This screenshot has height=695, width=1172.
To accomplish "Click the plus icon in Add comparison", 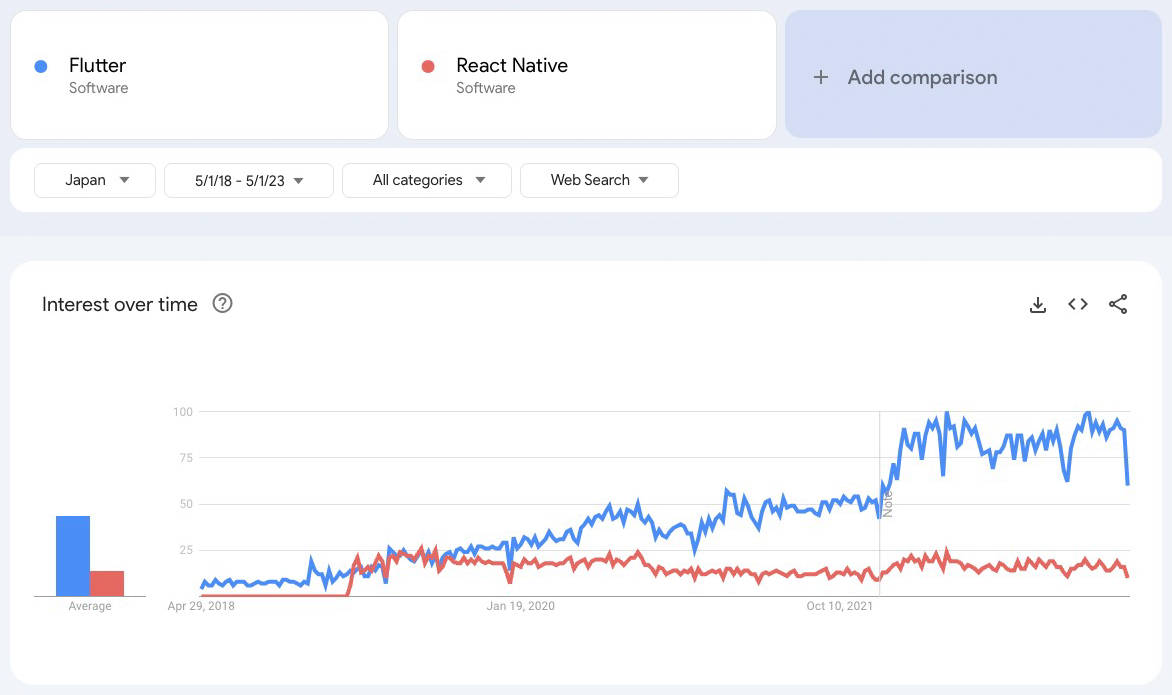I will [x=821, y=77].
